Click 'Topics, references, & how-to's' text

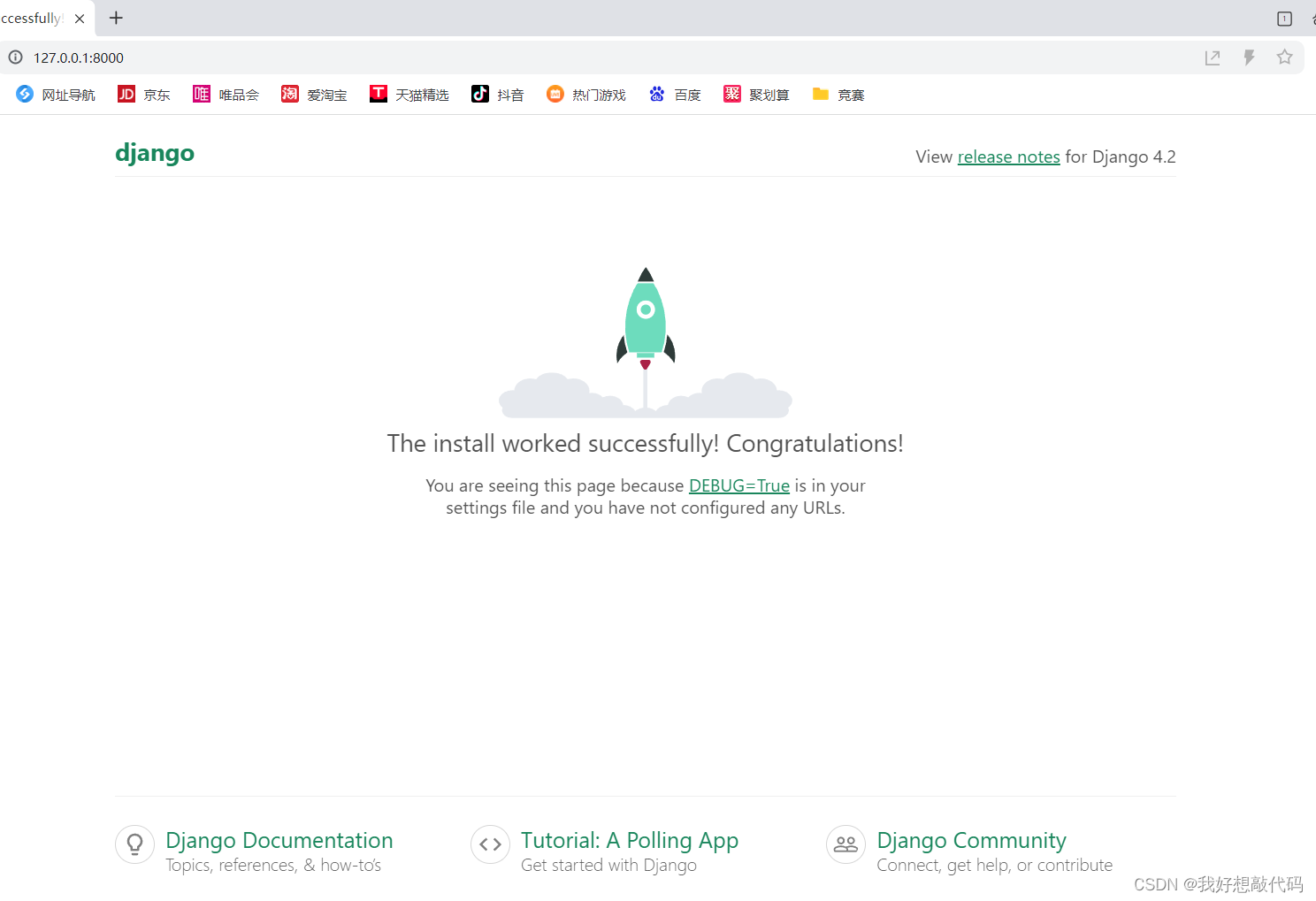point(273,865)
